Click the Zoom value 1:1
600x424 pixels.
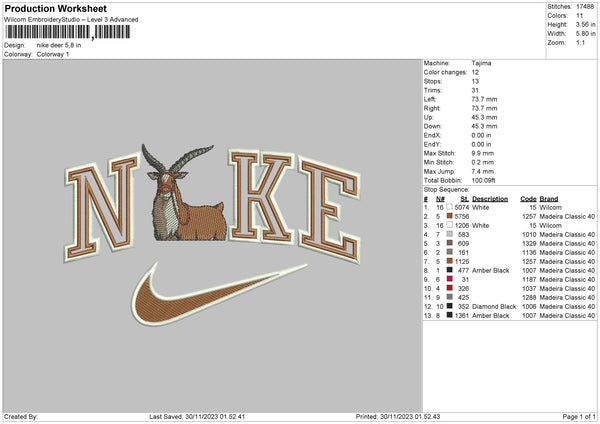click(580, 42)
